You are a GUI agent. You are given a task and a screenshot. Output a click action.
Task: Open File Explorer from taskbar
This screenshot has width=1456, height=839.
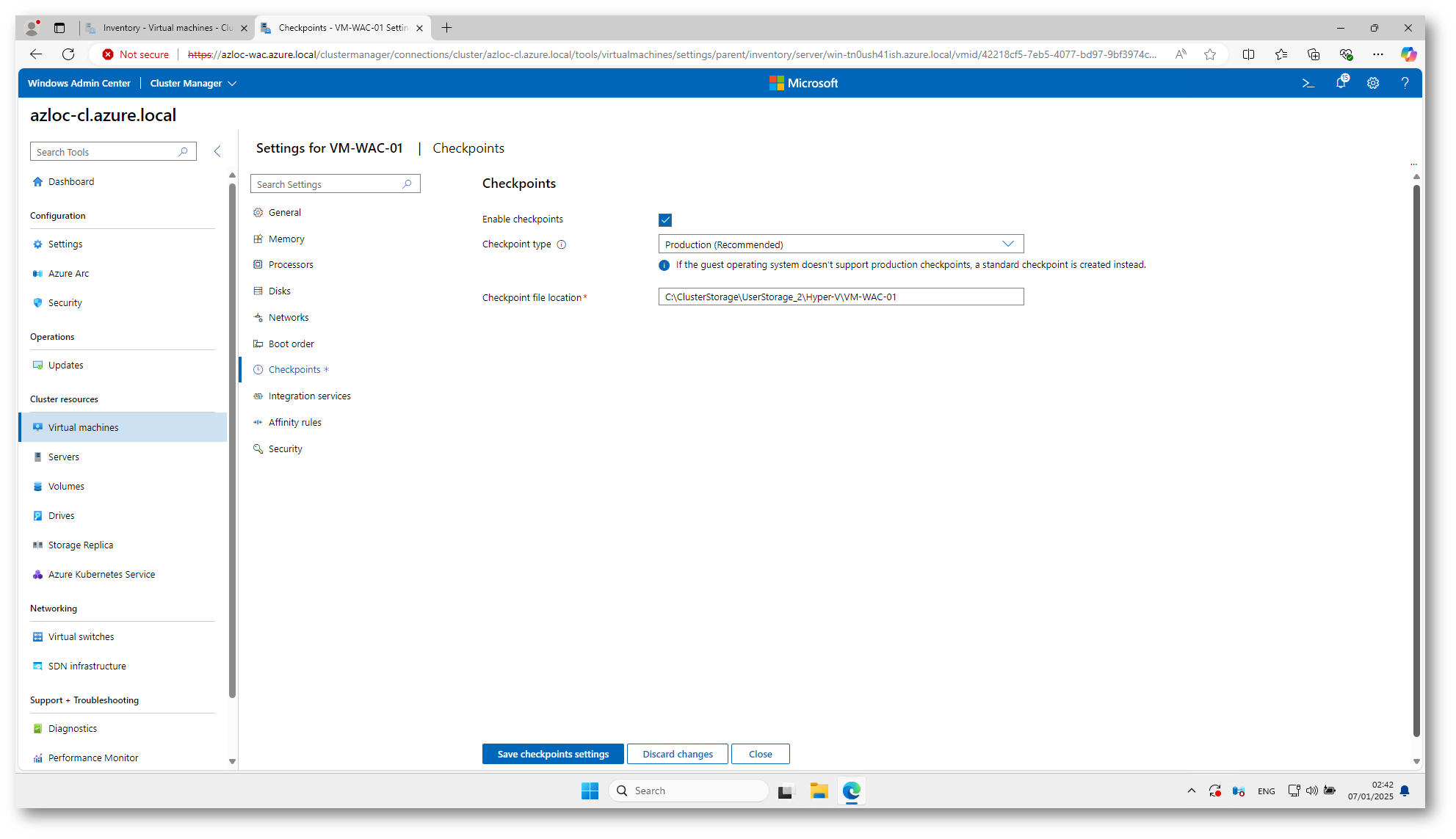(819, 791)
